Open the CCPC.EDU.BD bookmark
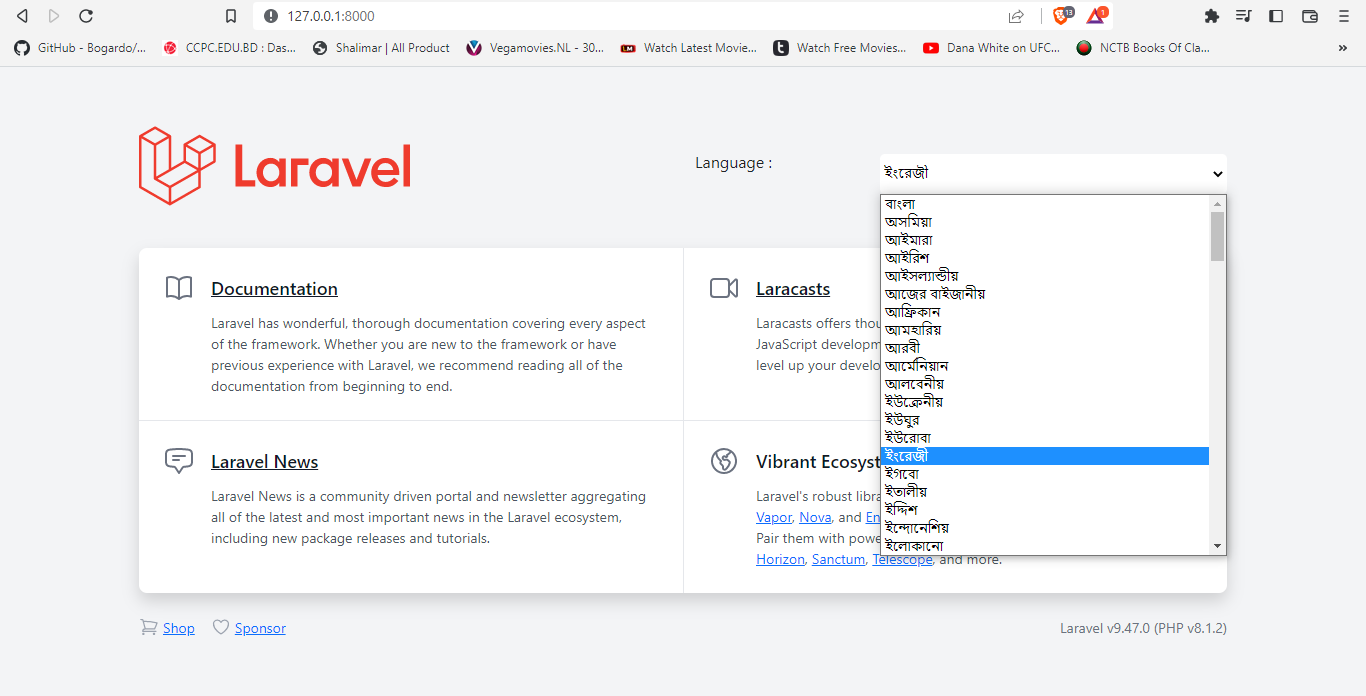The height and width of the screenshot is (696, 1366). (229, 47)
